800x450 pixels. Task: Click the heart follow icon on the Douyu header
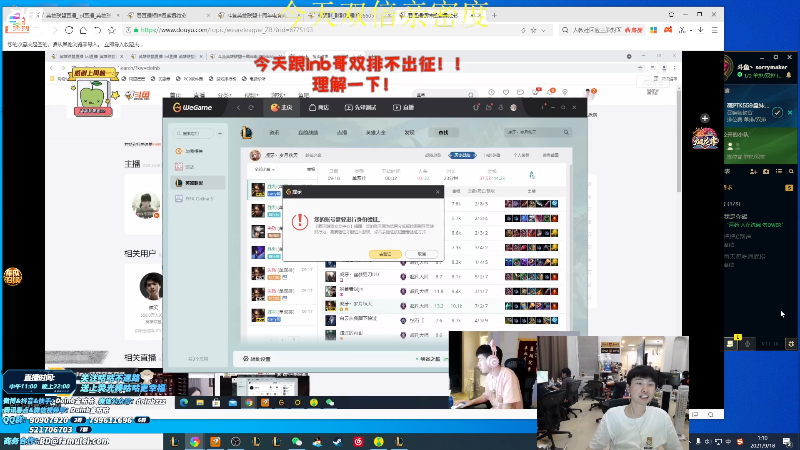pyautogui.click(x=506, y=92)
